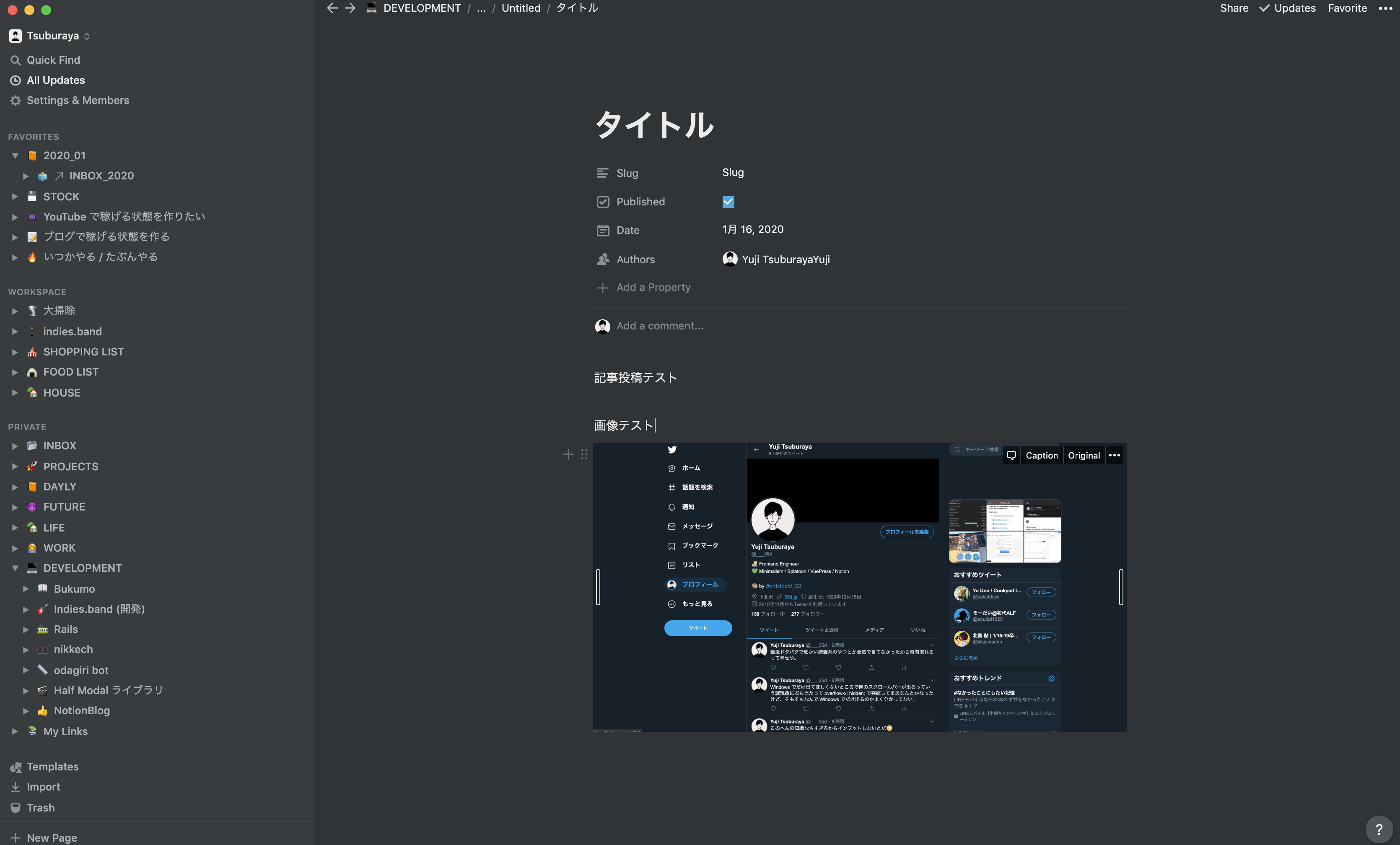Click the 画像テスト text line
Viewport: 1400px width, 845px height.
(623, 425)
